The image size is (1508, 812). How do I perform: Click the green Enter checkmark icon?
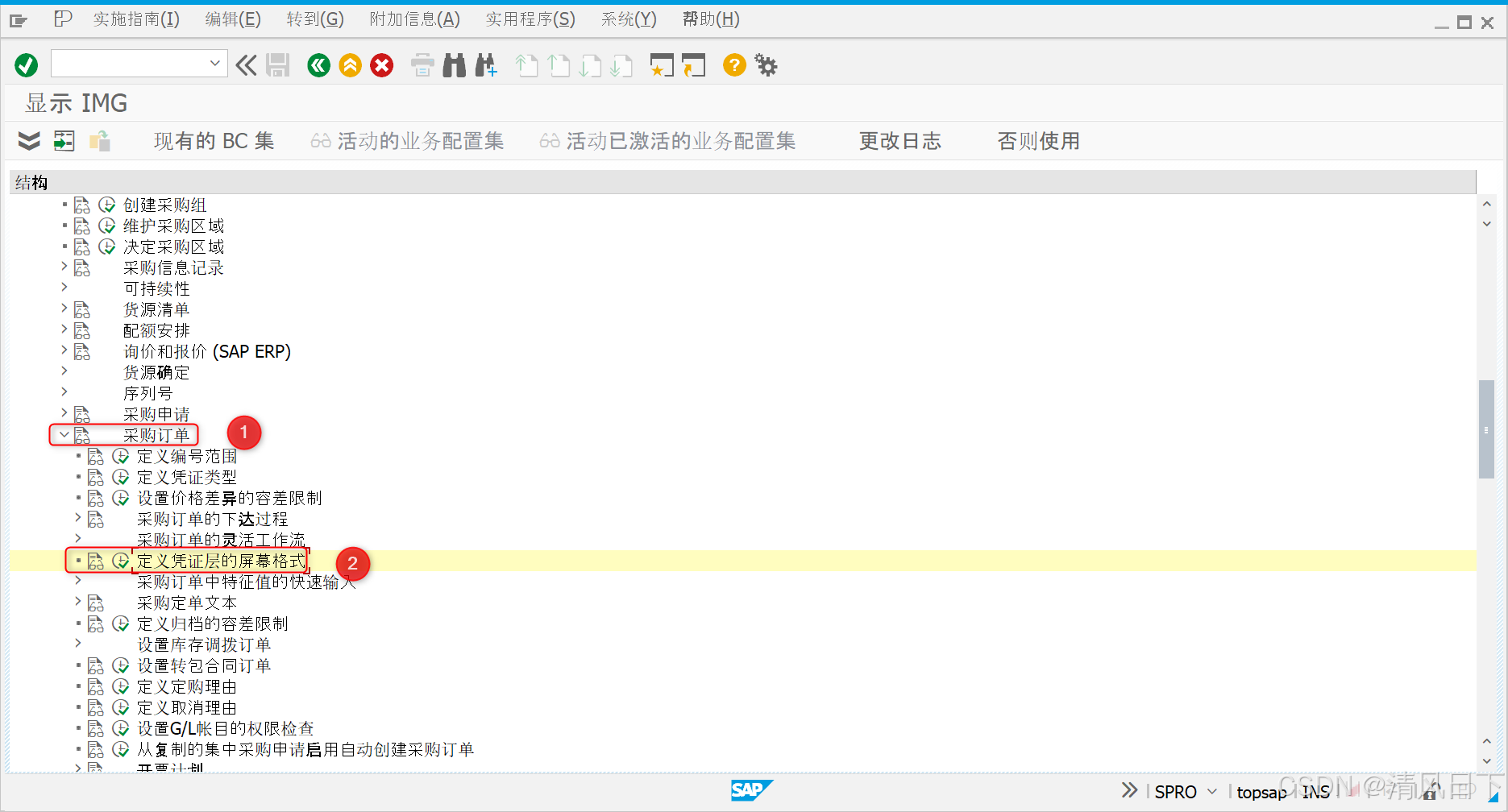click(25, 64)
